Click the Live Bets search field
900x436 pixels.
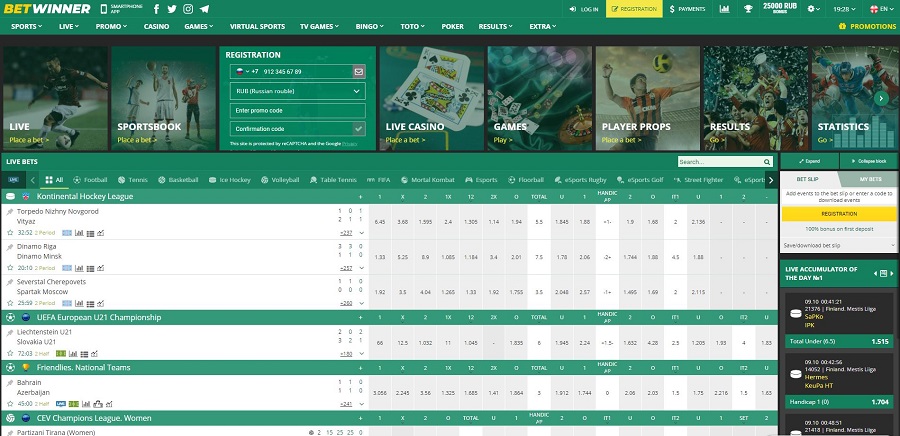click(720, 162)
